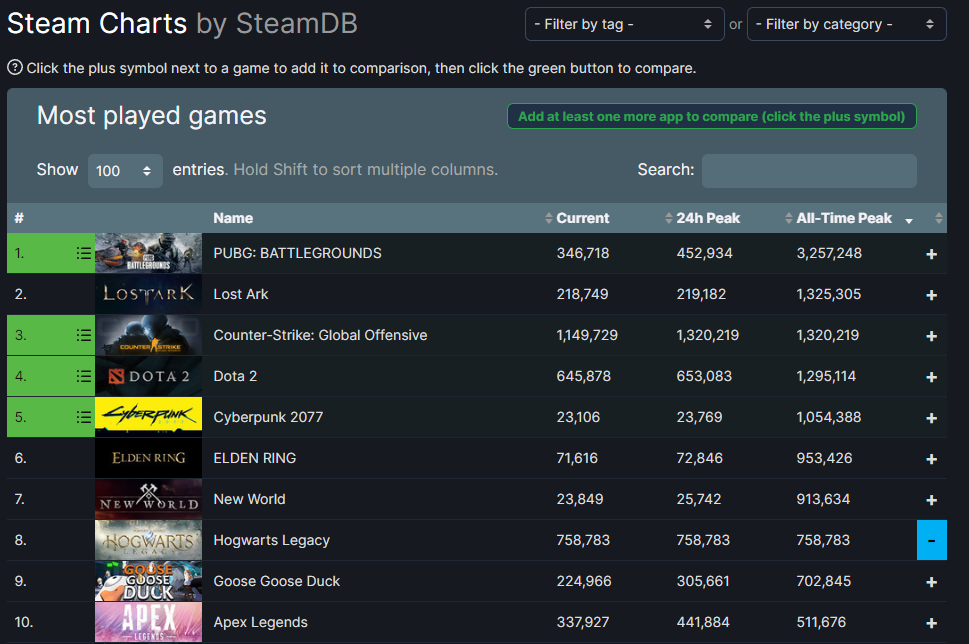Screen dimensions: 969x644
Task: Remove Hogwarts Legacy from comparison using minus
Action: tap(931, 540)
